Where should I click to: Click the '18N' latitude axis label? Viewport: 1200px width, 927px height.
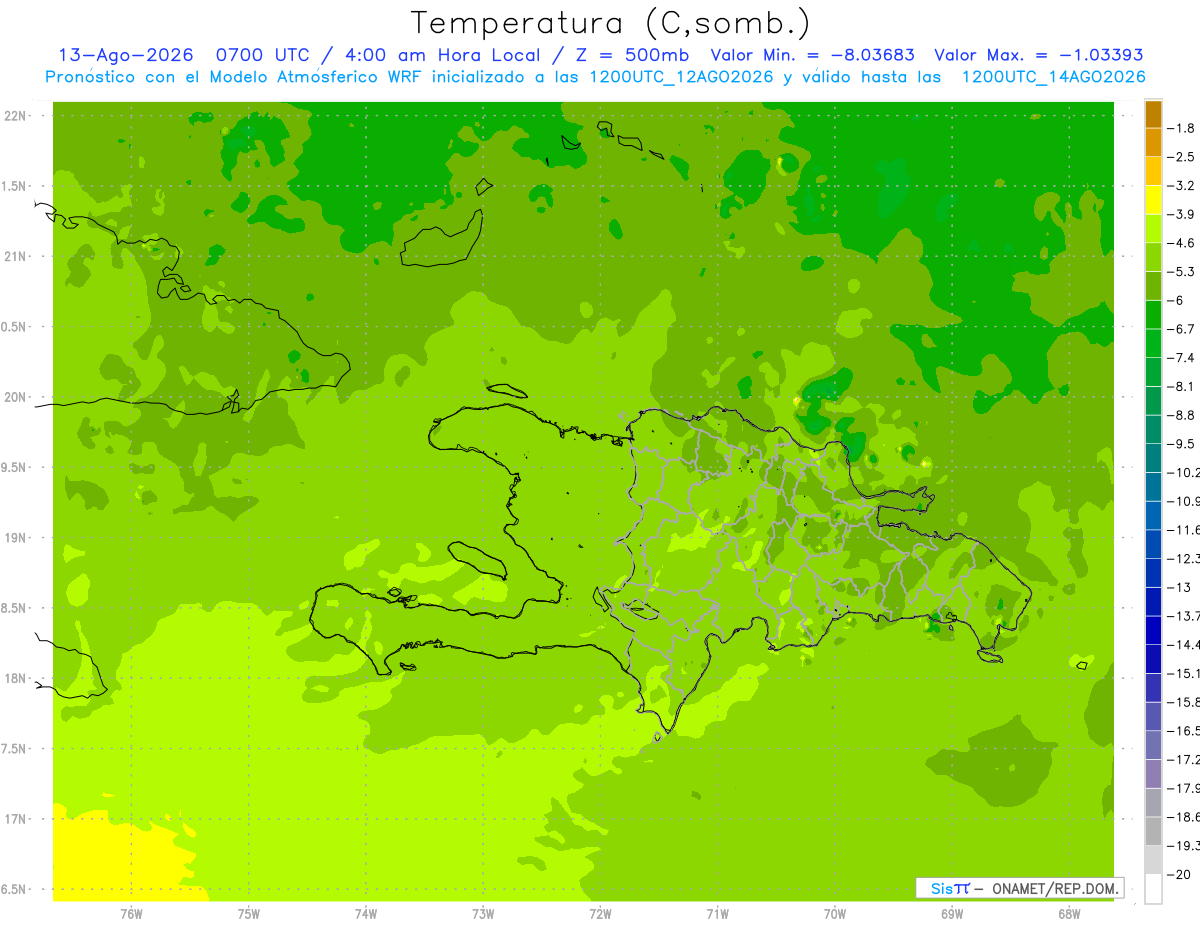point(16,678)
